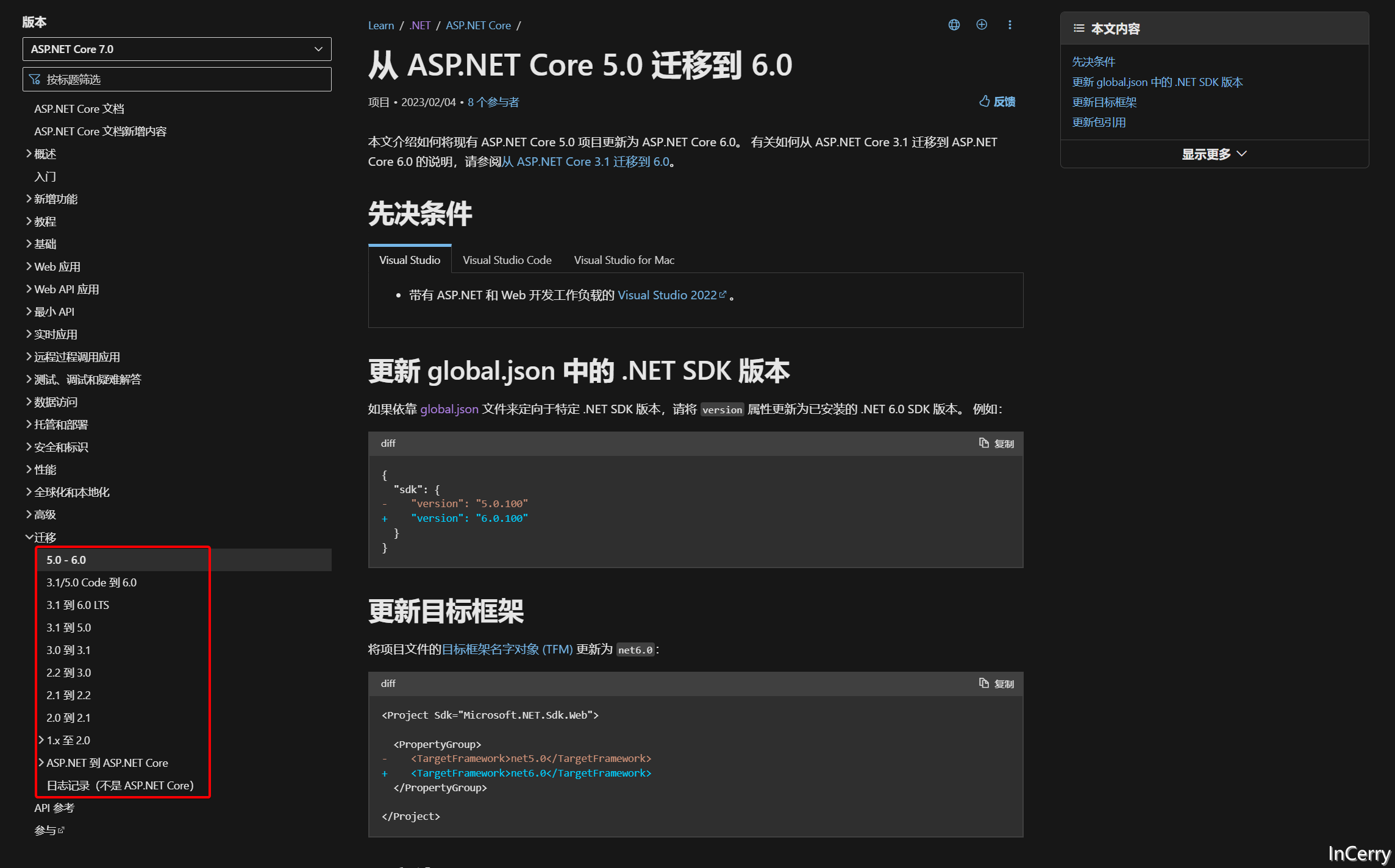Click the plus-circle add to collection icon
Viewport: 1395px width, 868px height.
coord(982,25)
